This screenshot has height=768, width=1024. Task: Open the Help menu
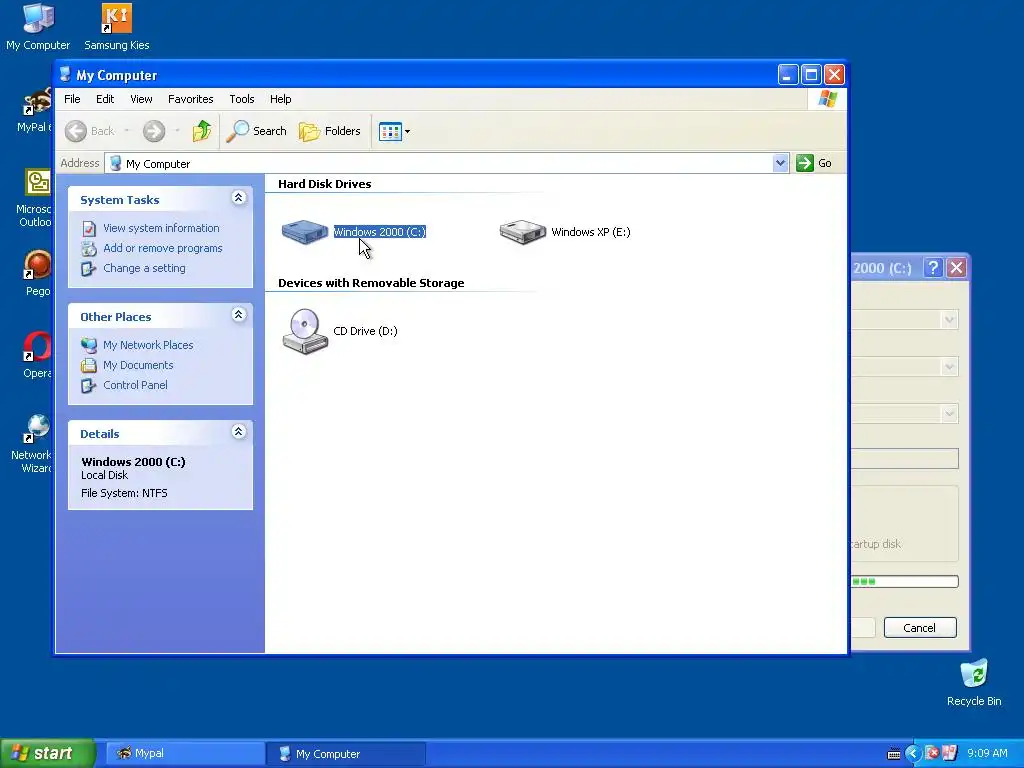[x=281, y=99]
